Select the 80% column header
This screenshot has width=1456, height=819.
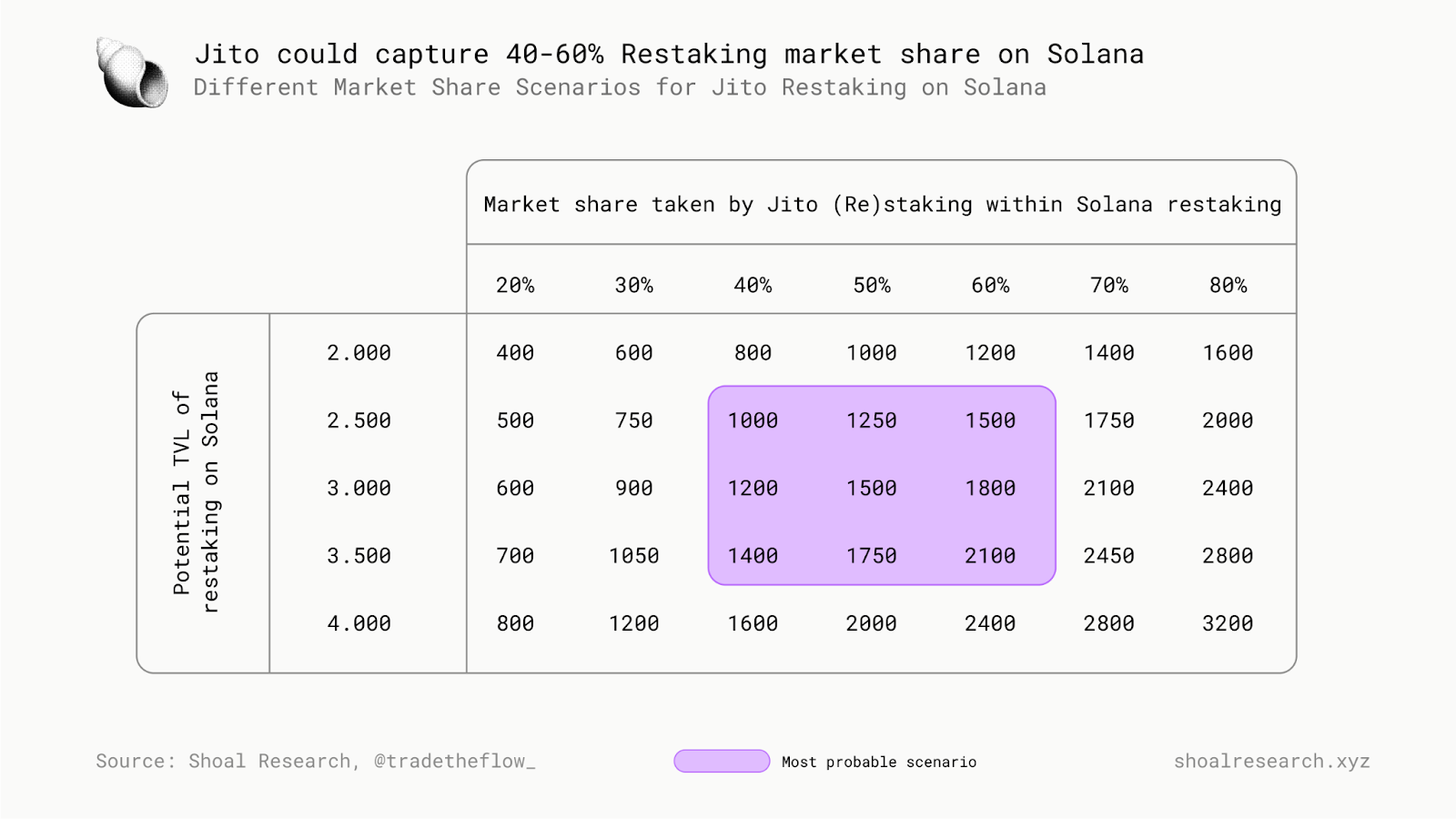click(1228, 286)
